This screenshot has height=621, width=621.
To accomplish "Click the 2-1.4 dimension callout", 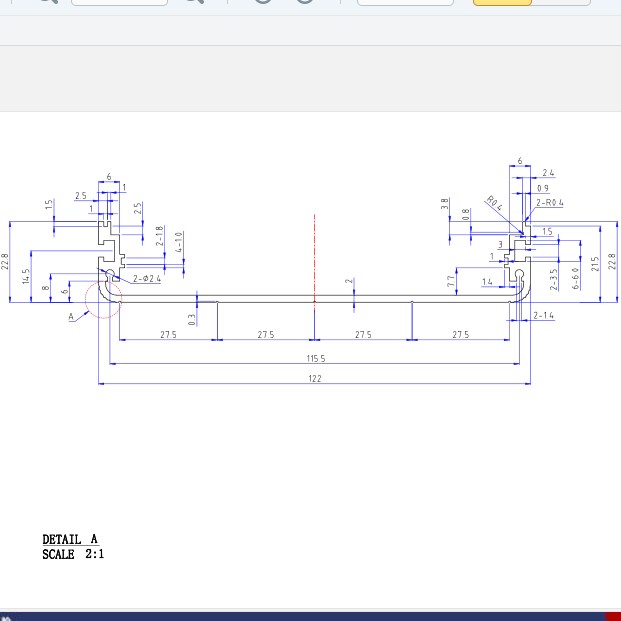I will pos(543,315).
